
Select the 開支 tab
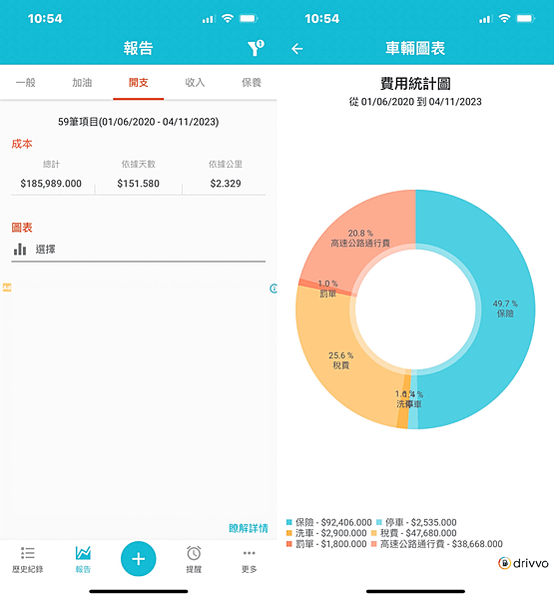(x=138, y=83)
